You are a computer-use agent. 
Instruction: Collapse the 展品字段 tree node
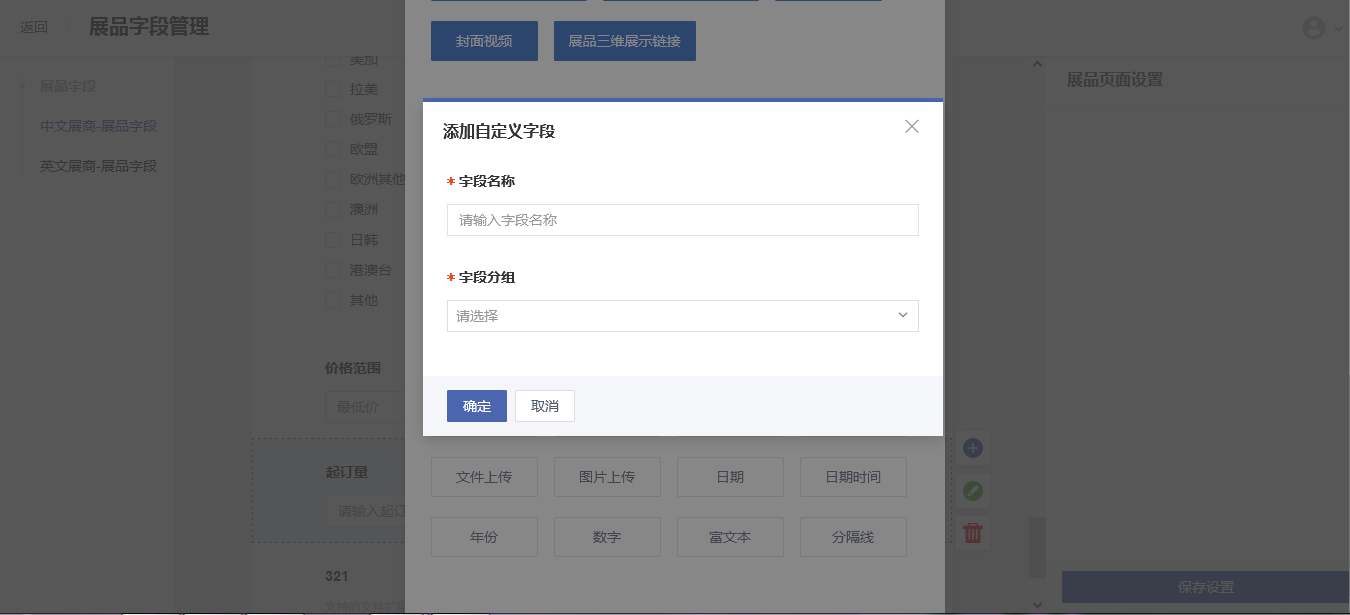pos(23,87)
